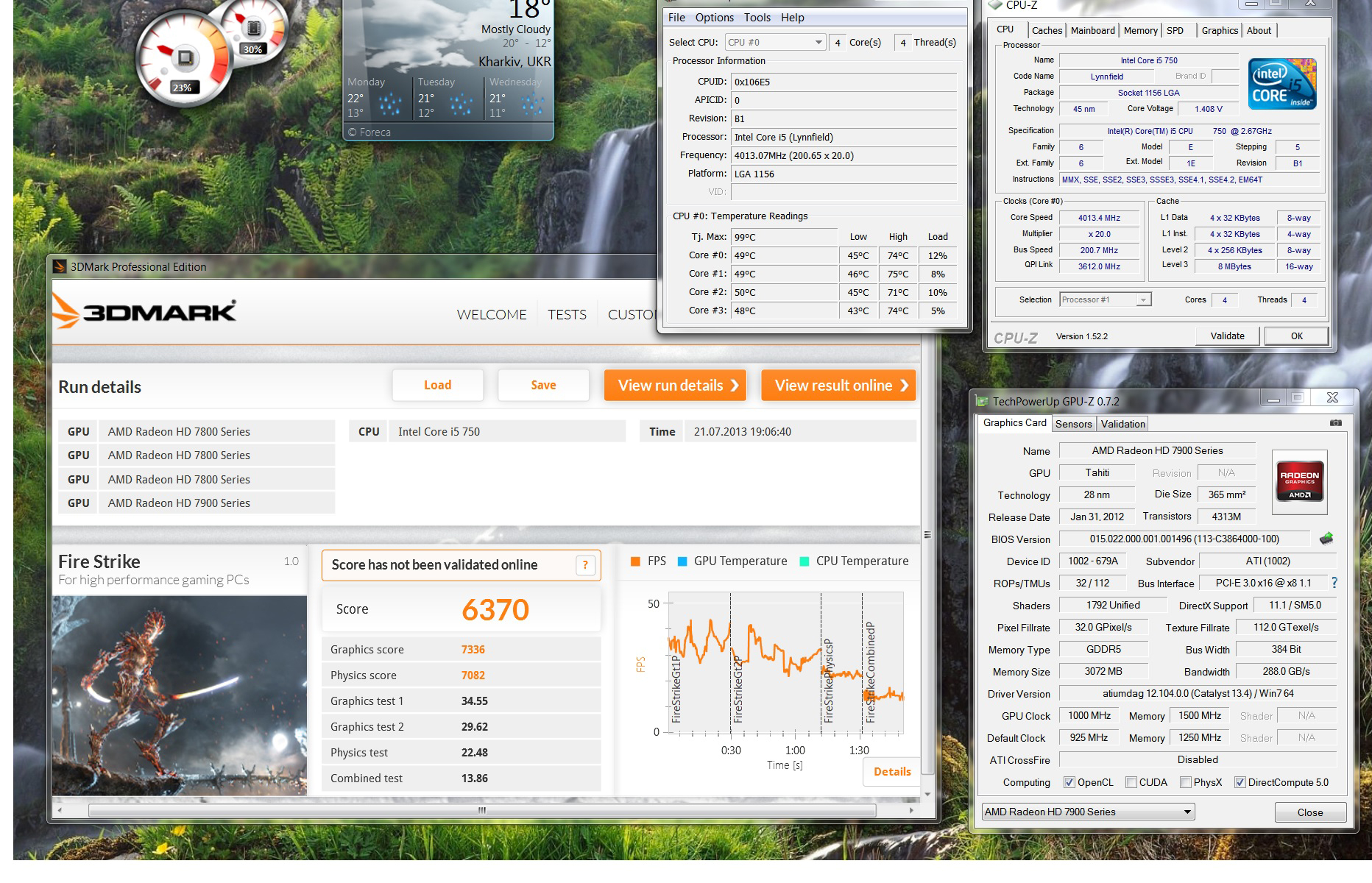Toggle the OpenCL checkbox in GPU-Z
Screen dimensions: 1372x883
point(1069,782)
